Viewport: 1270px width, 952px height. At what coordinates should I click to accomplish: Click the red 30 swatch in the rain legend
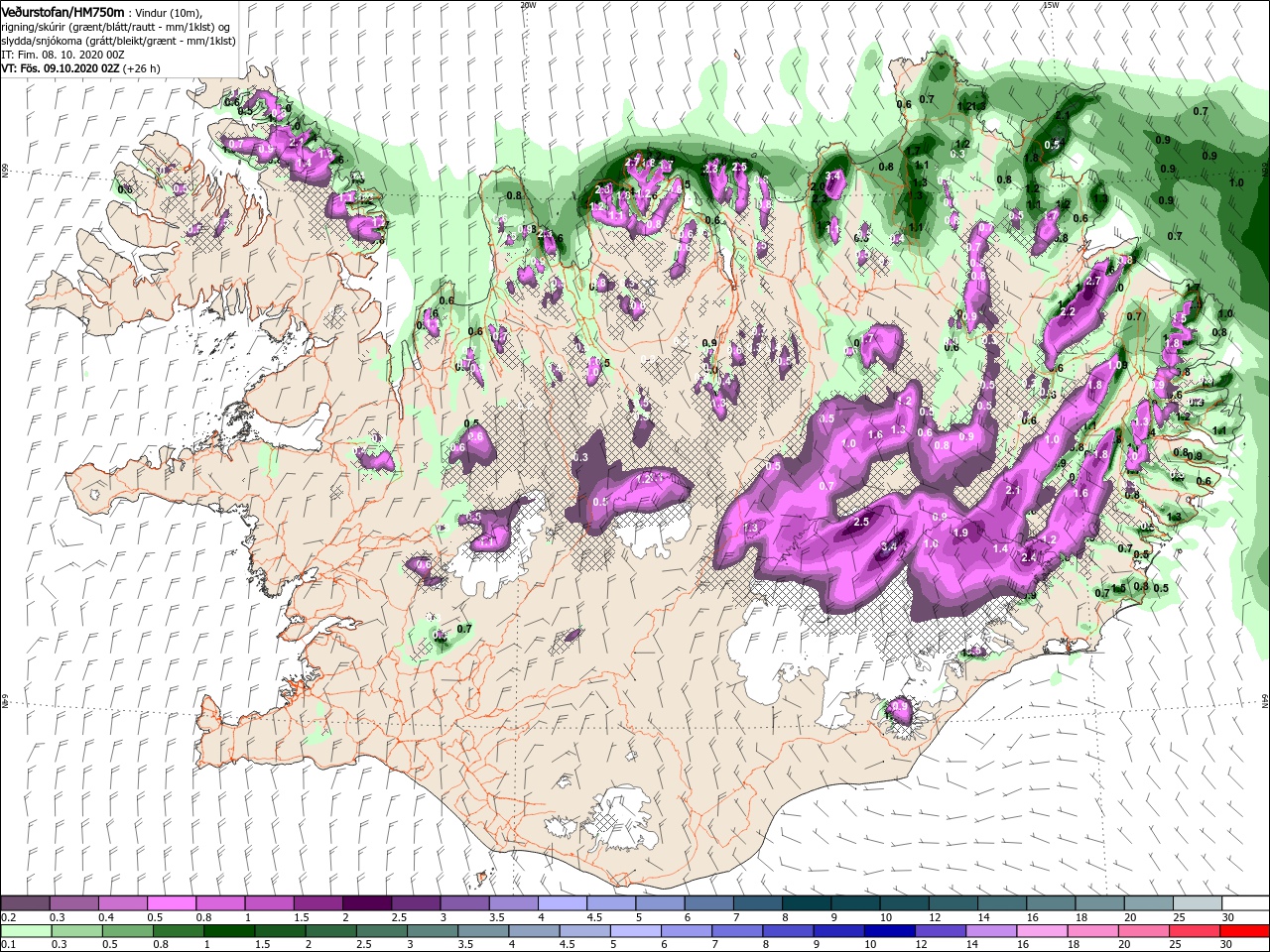pos(1244,930)
